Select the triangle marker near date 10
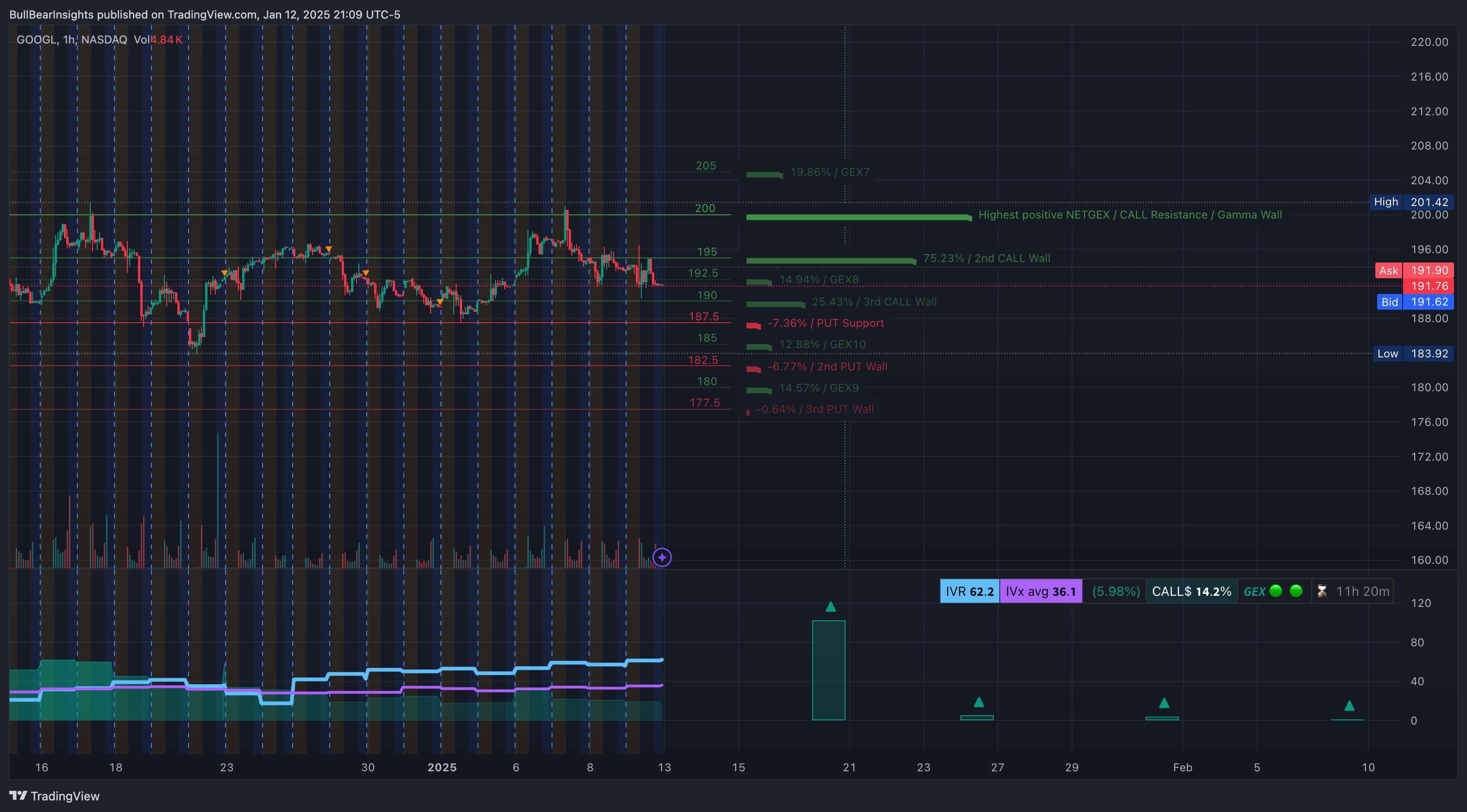Image resolution: width=1467 pixels, height=812 pixels. [1349, 706]
